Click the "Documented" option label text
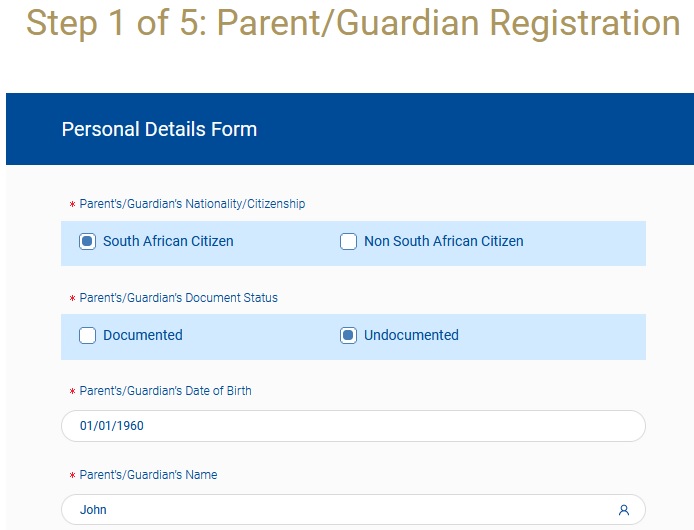Image resolution: width=694 pixels, height=530 pixels. pyautogui.click(x=143, y=335)
